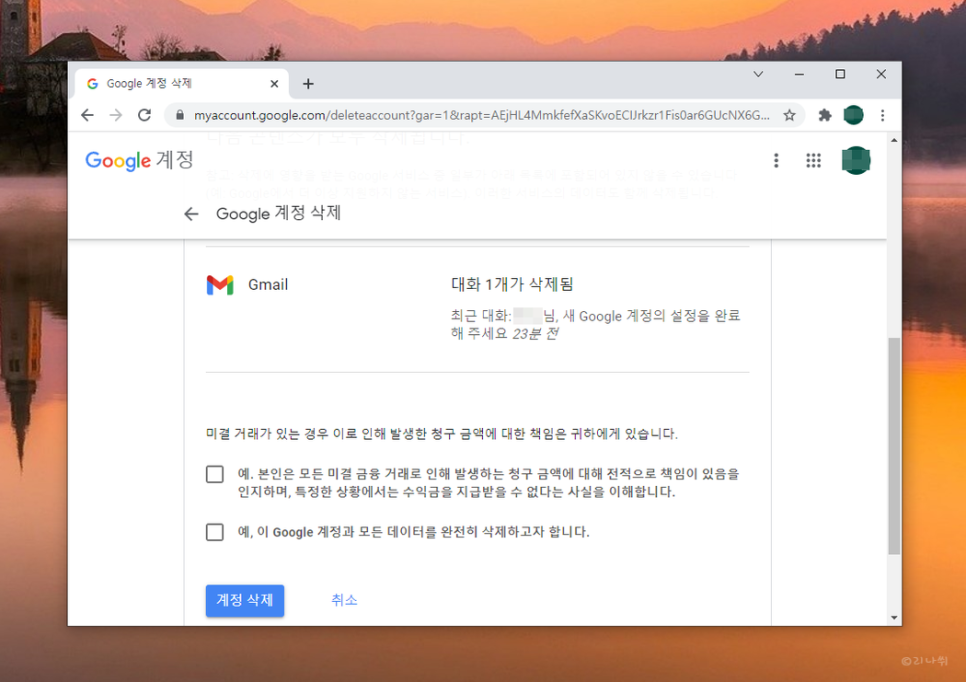Image resolution: width=966 pixels, height=682 pixels.
Task: Click the Gmail icon in the deletion summary
Action: [218, 284]
